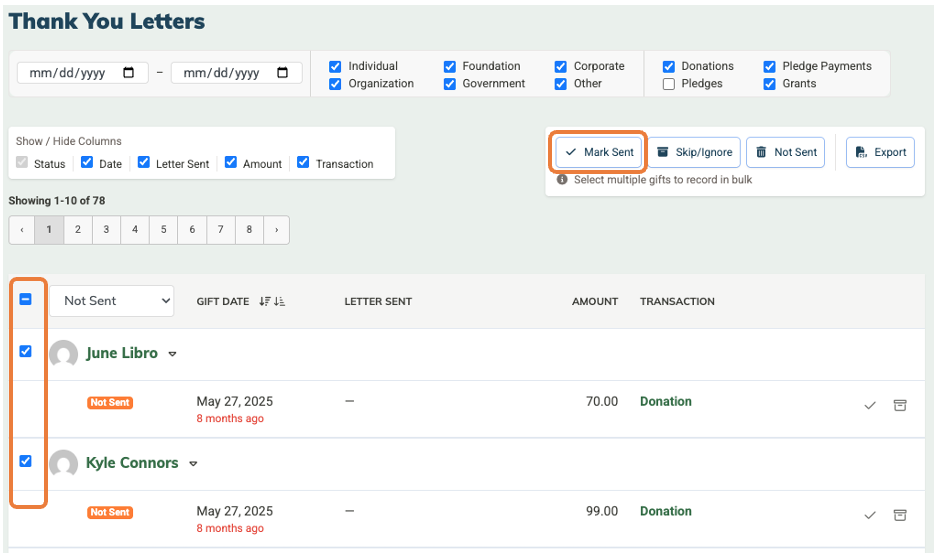Click the Export button
936x555 pixels.
pyautogui.click(x=880, y=152)
